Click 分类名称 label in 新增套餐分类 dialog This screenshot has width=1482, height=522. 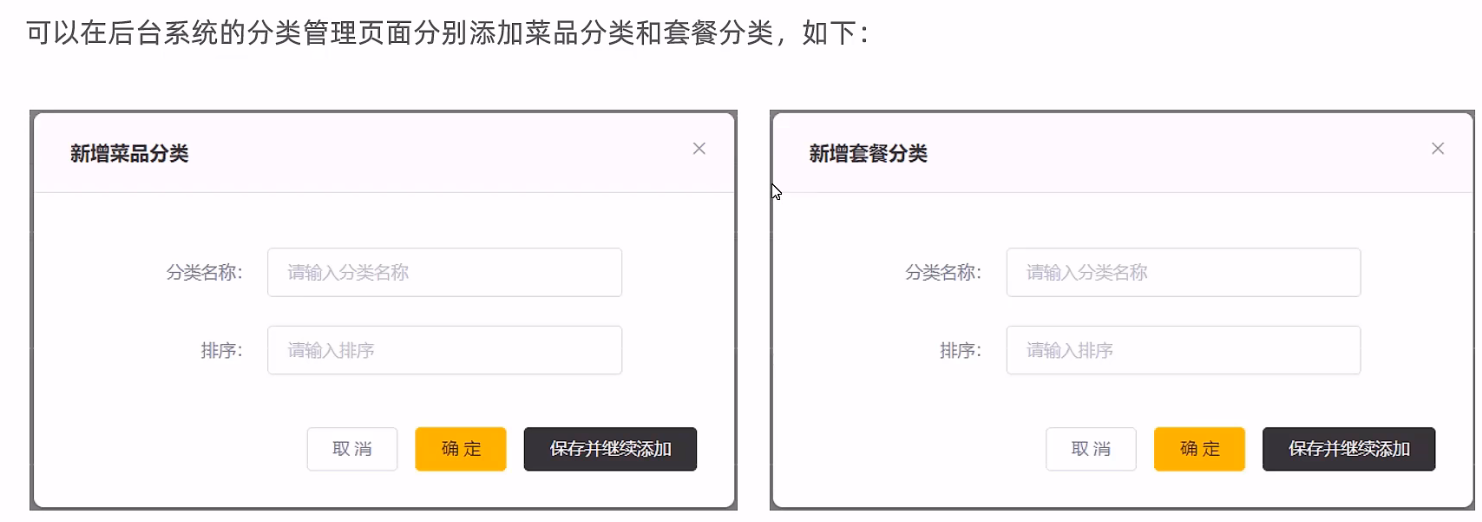943,272
